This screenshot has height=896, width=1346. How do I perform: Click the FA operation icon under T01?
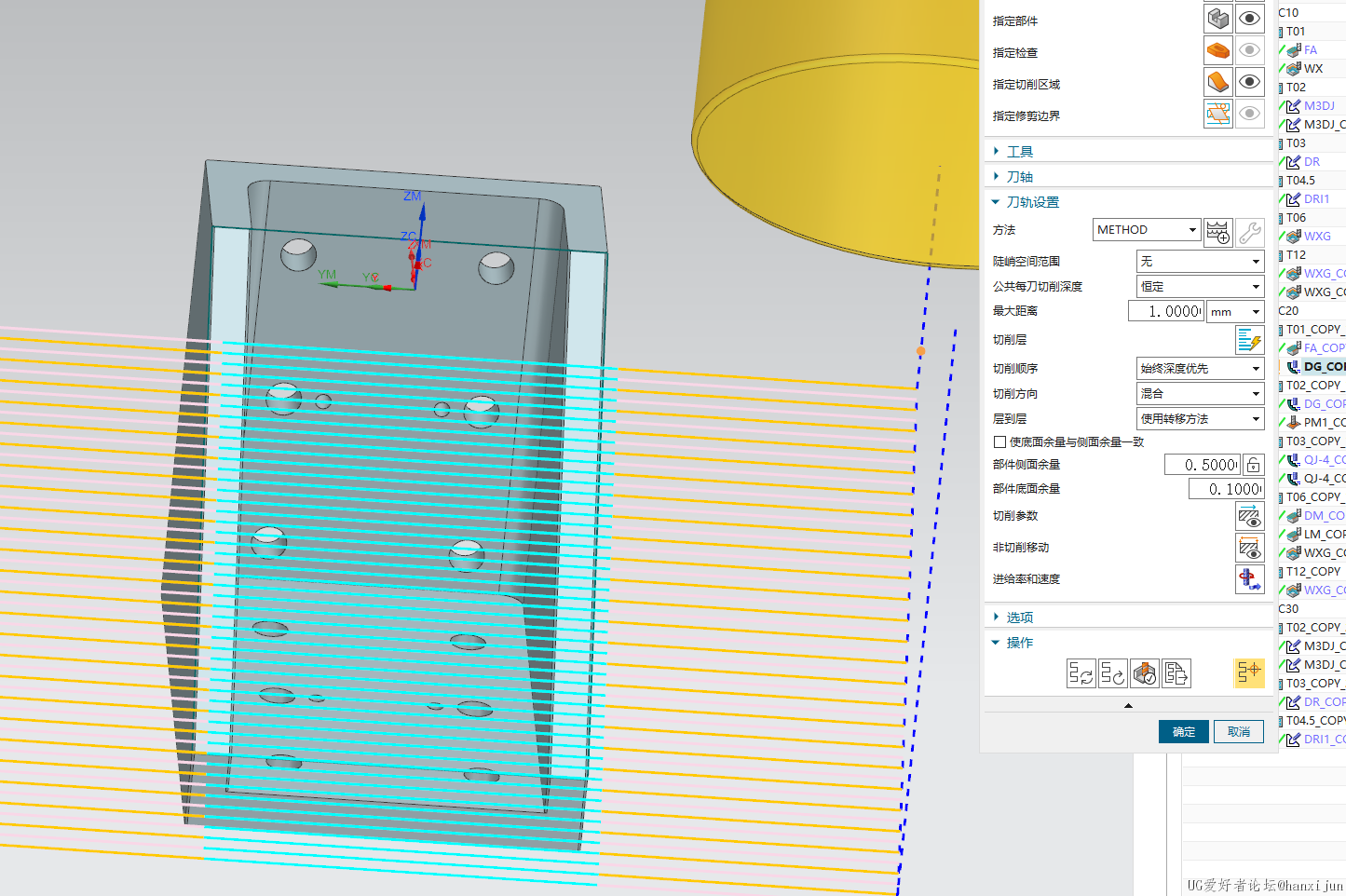pyautogui.click(x=1294, y=50)
